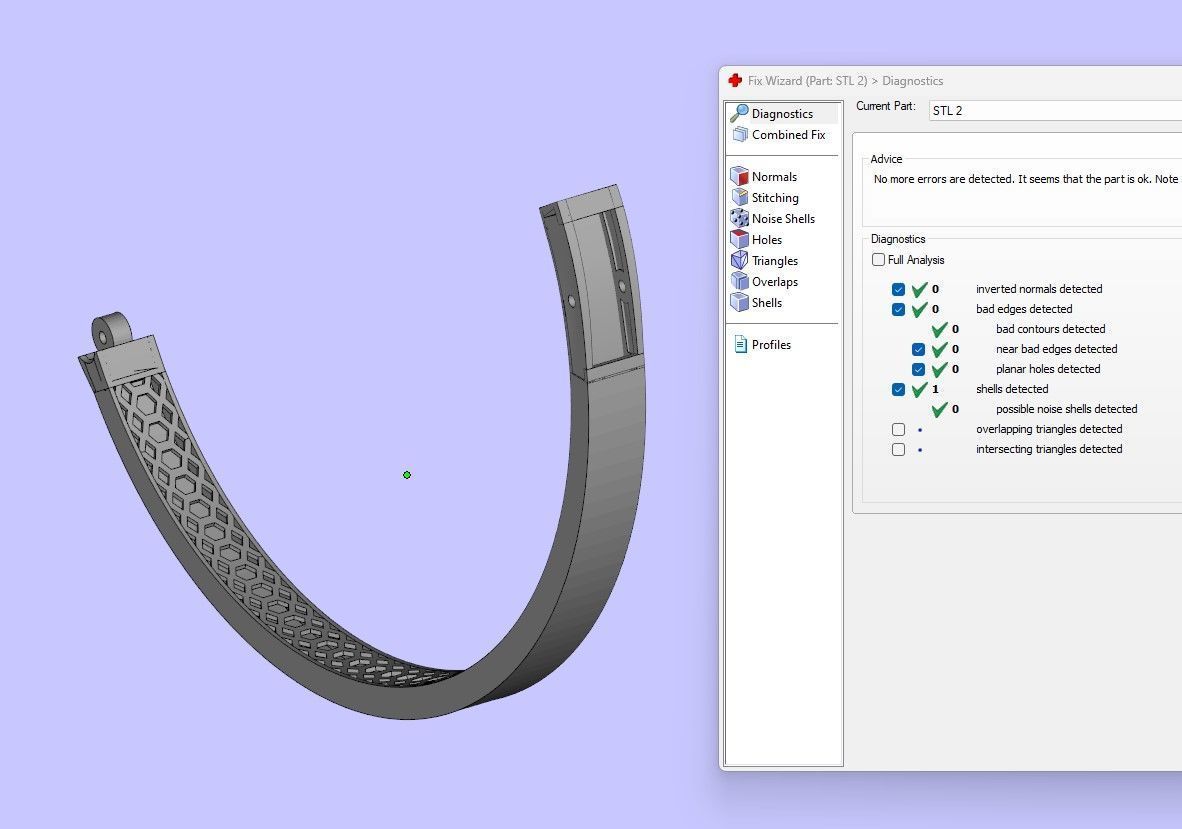The height and width of the screenshot is (829, 1182).
Task: Uncheck shells detected checkbox
Action: [x=898, y=389]
